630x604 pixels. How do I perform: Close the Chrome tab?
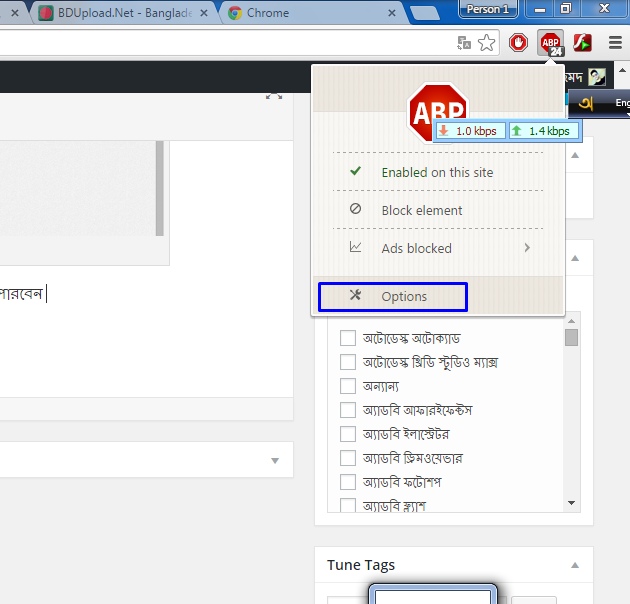pos(392,13)
